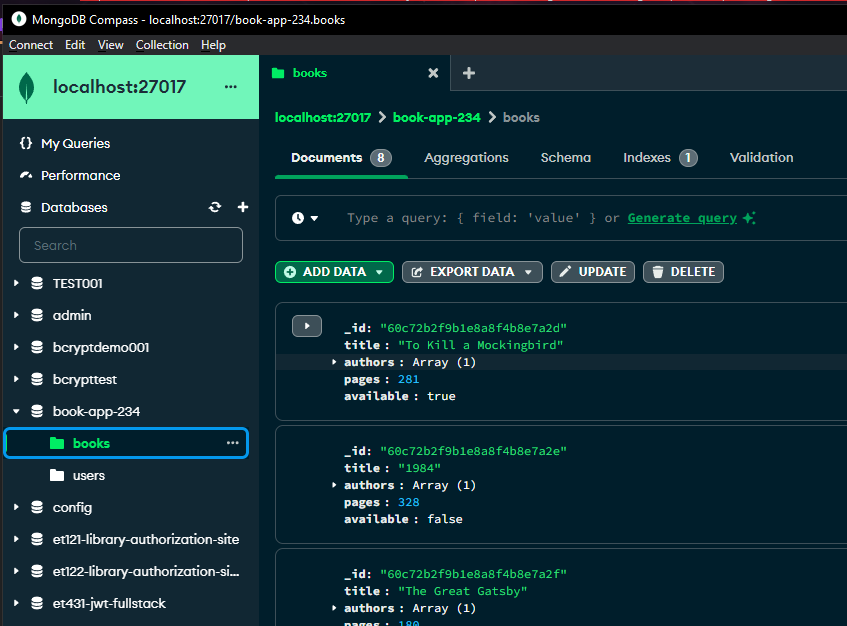847x626 pixels.
Task: Open My Queries in the sidebar
Action: click(76, 143)
